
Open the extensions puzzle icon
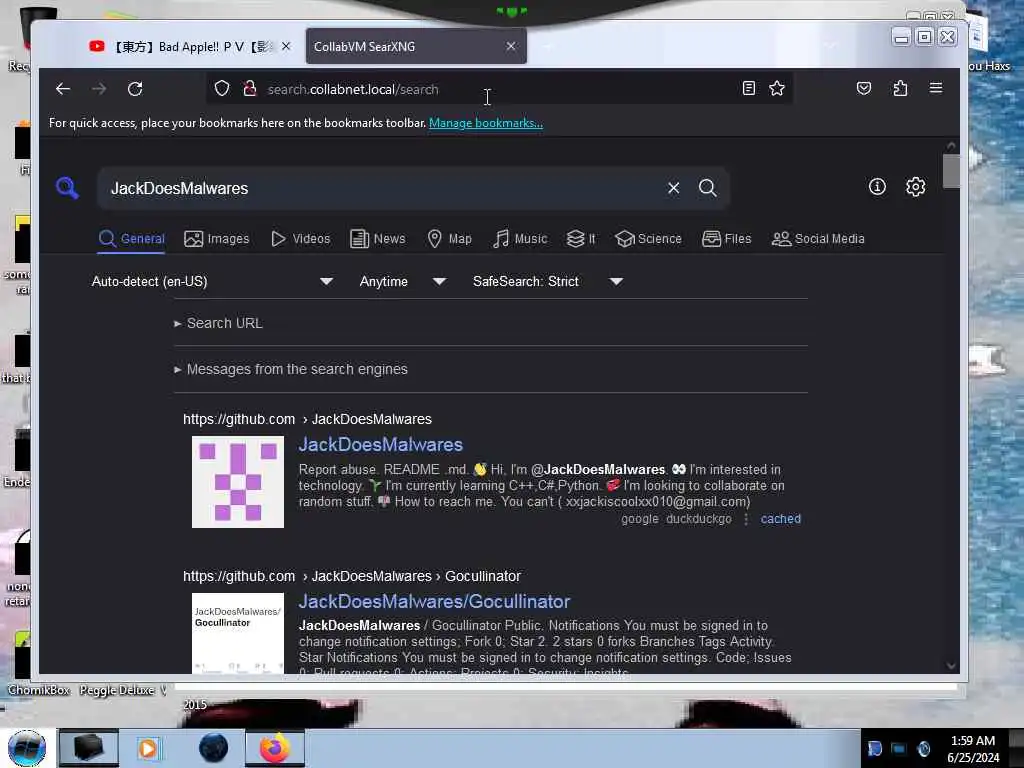900,88
